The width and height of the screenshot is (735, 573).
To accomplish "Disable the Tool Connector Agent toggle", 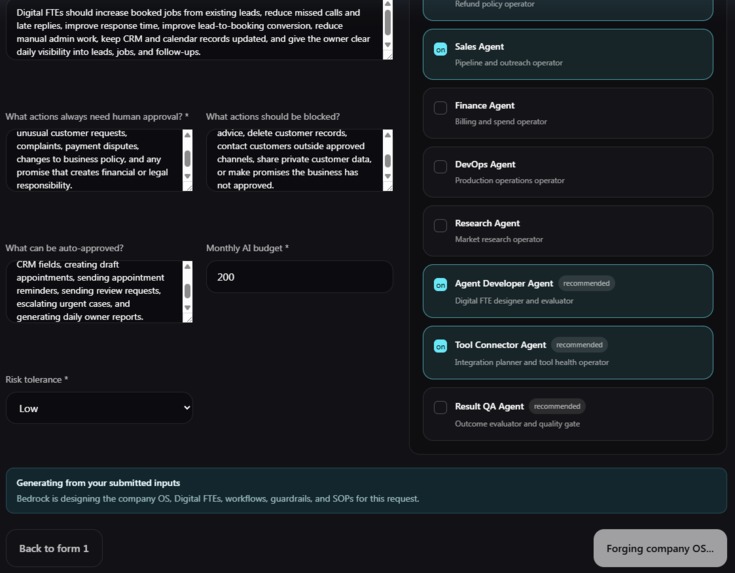I will pos(440,346).
